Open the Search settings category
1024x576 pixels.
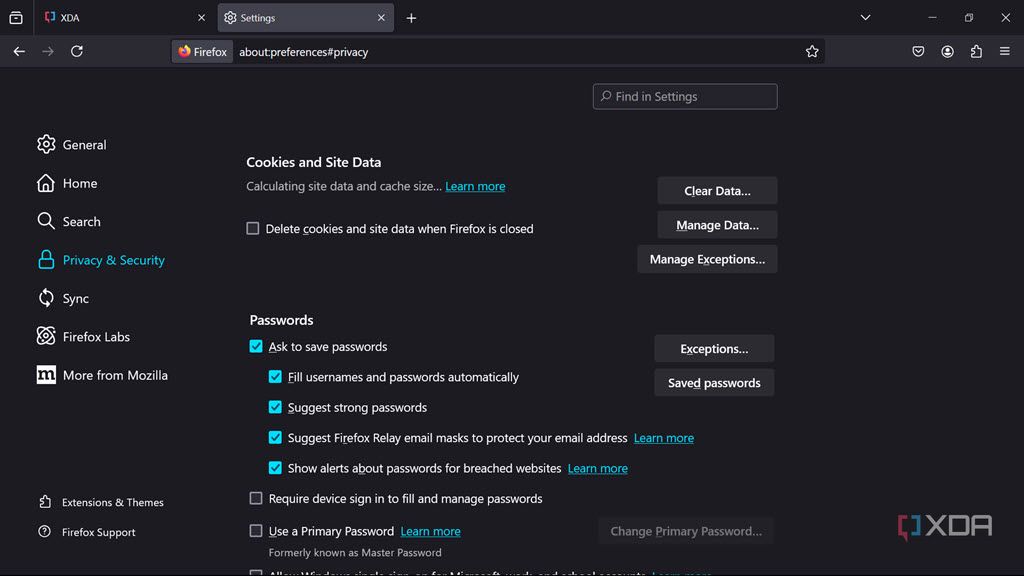click(x=69, y=221)
